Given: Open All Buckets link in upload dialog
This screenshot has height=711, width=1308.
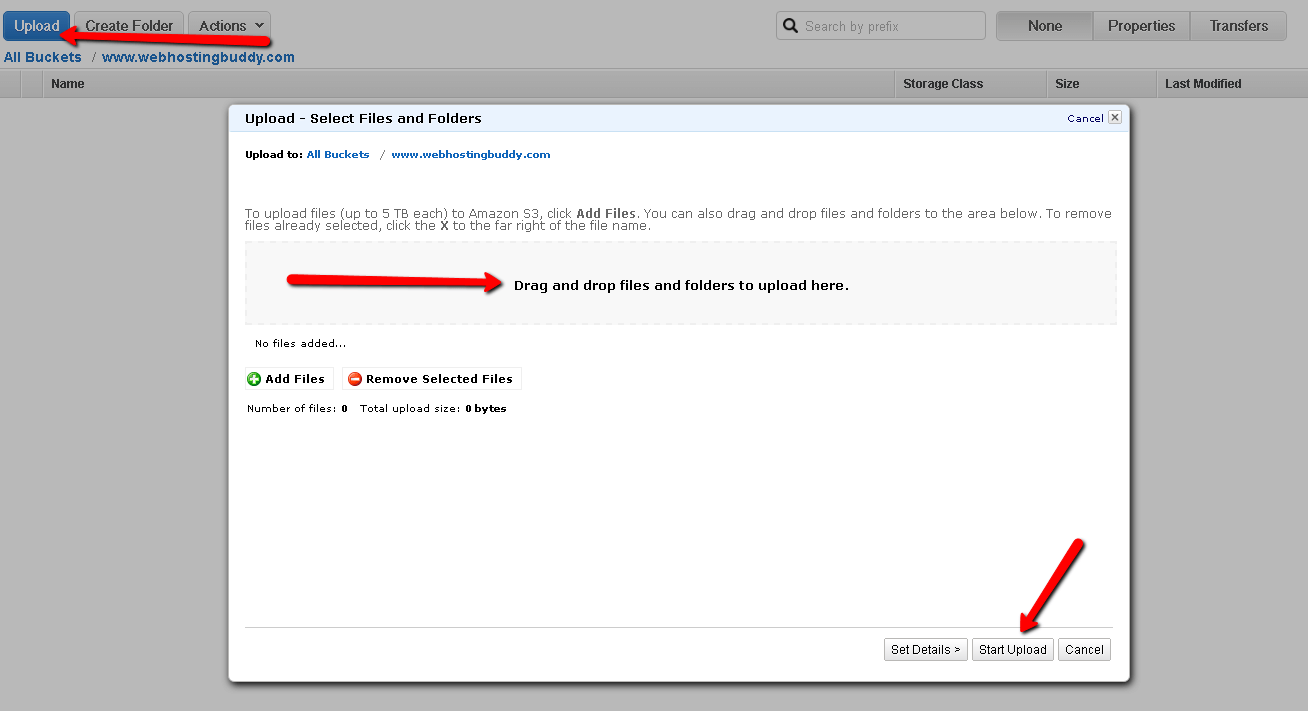Looking at the screenshot, I should (338, 155).
